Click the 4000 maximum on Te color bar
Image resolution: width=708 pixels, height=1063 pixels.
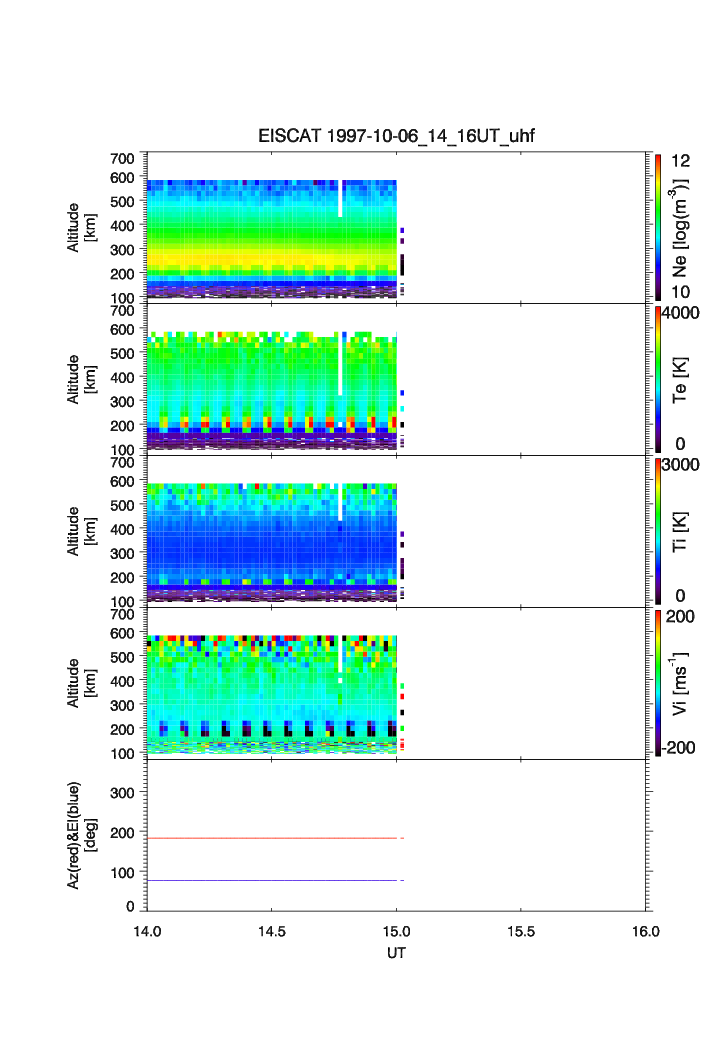click(x=681, y=313)
